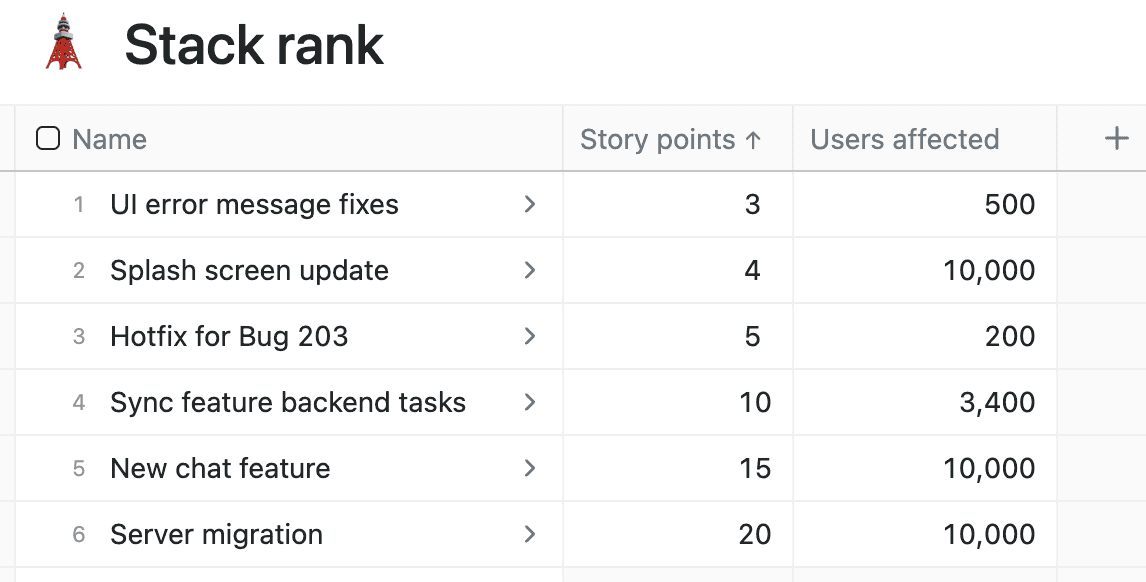Click the Users affected cell showing 200

(x=1011, y=336)
